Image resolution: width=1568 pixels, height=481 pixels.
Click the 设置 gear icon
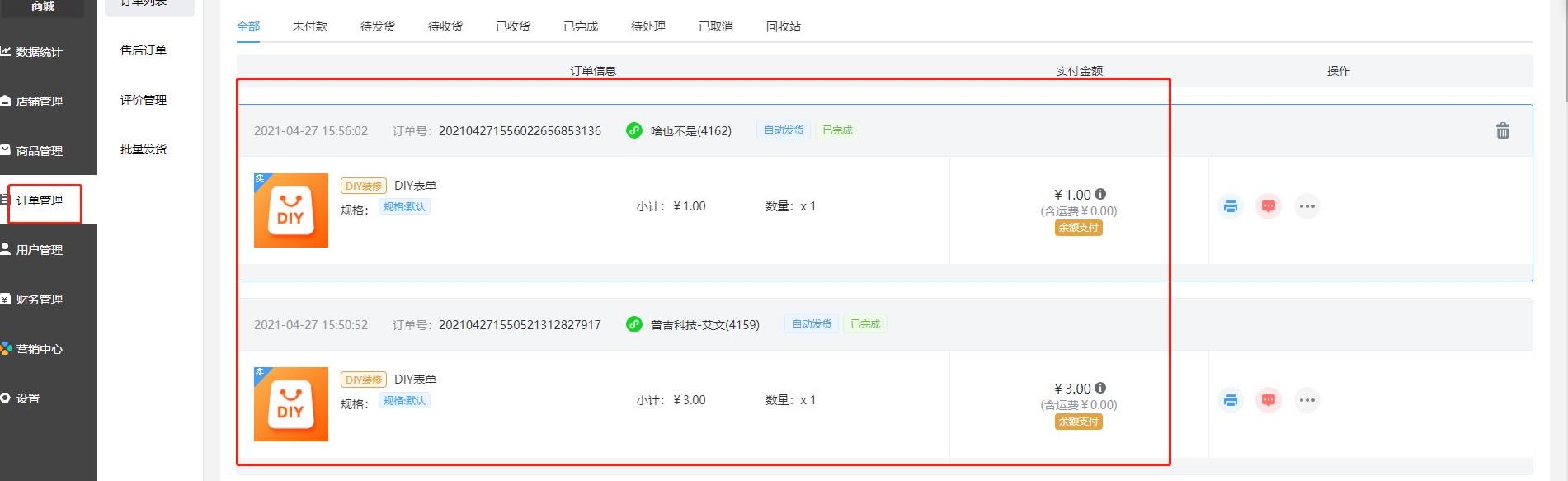tap(5, 398)
